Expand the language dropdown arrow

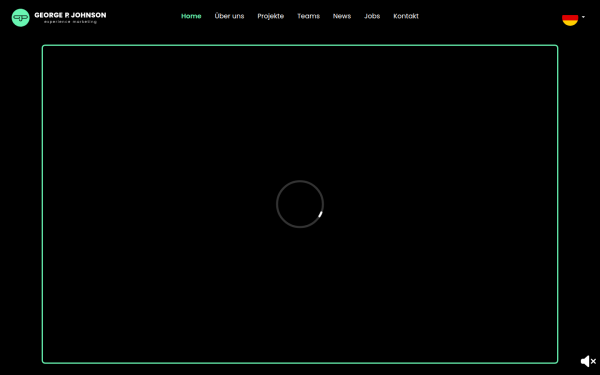(583, 17)
